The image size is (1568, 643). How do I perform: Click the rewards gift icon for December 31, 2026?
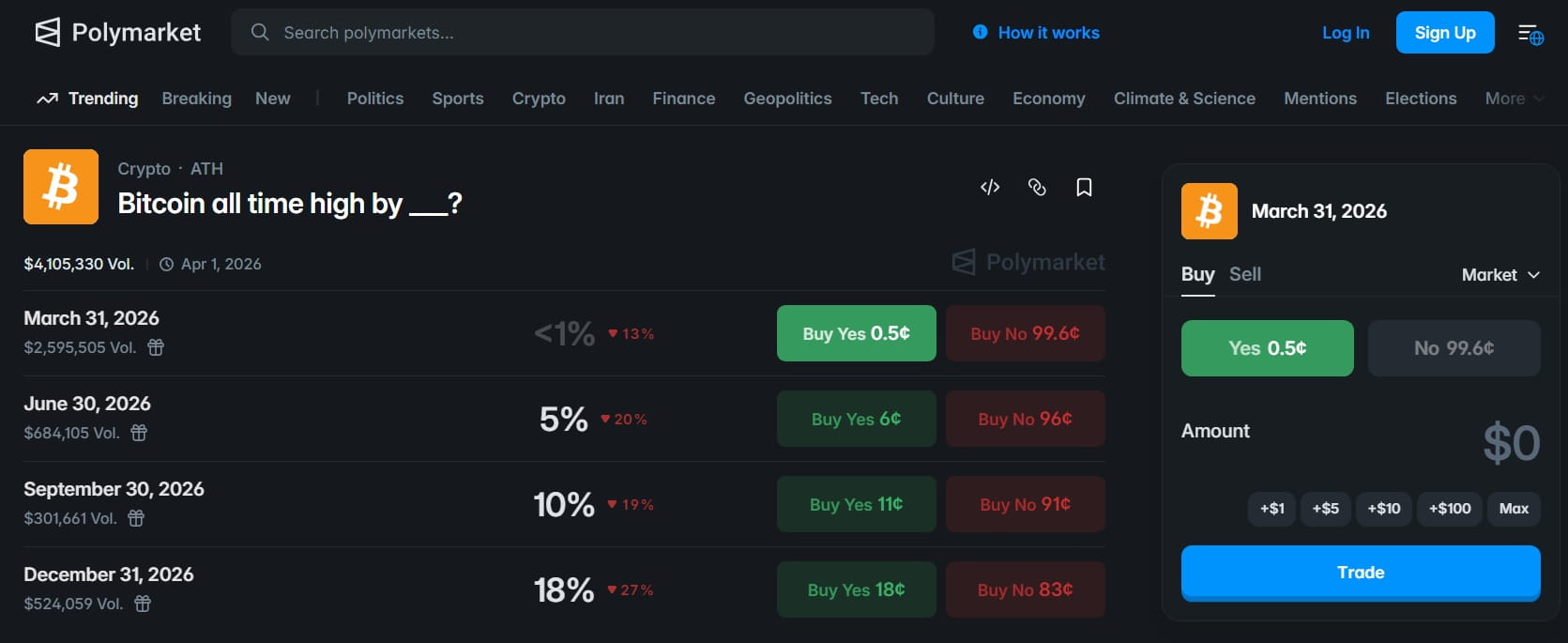[x=143, y=604]
